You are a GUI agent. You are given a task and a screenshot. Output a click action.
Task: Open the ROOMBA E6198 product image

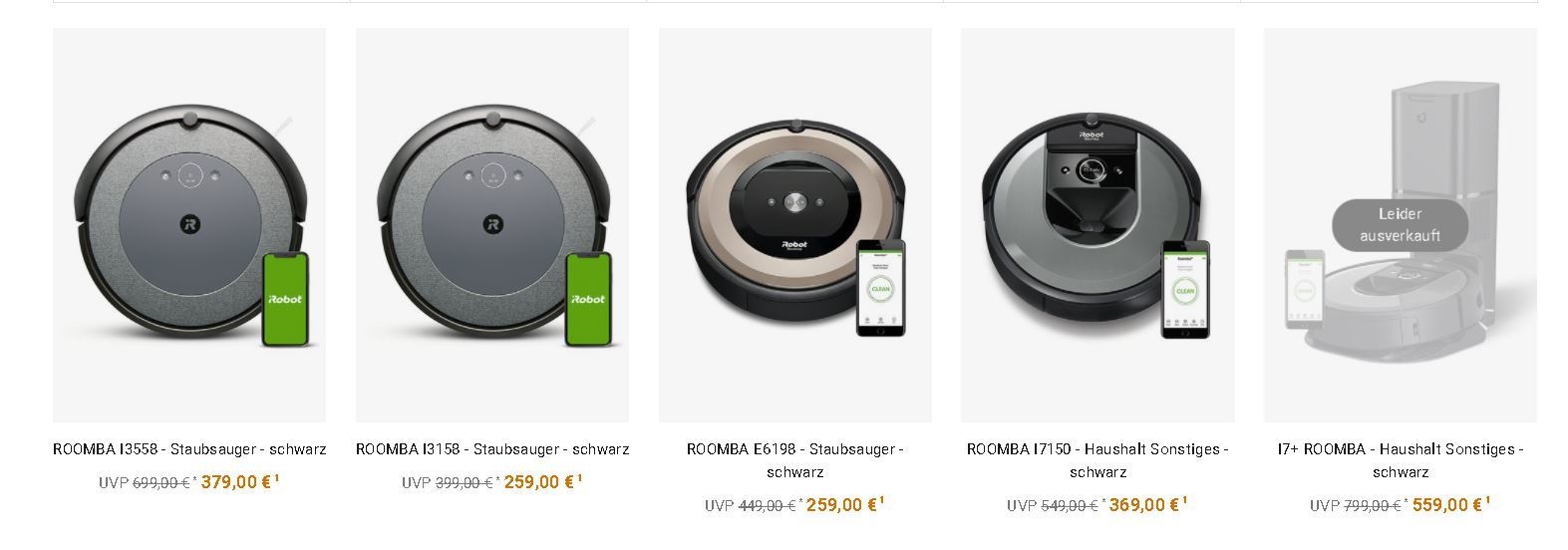click(794, 225)
